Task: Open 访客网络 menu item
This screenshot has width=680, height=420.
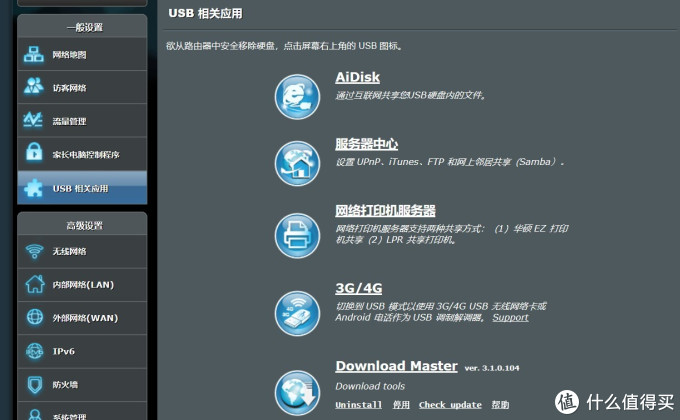Action: pyautogui.click(x=82, y=87)
